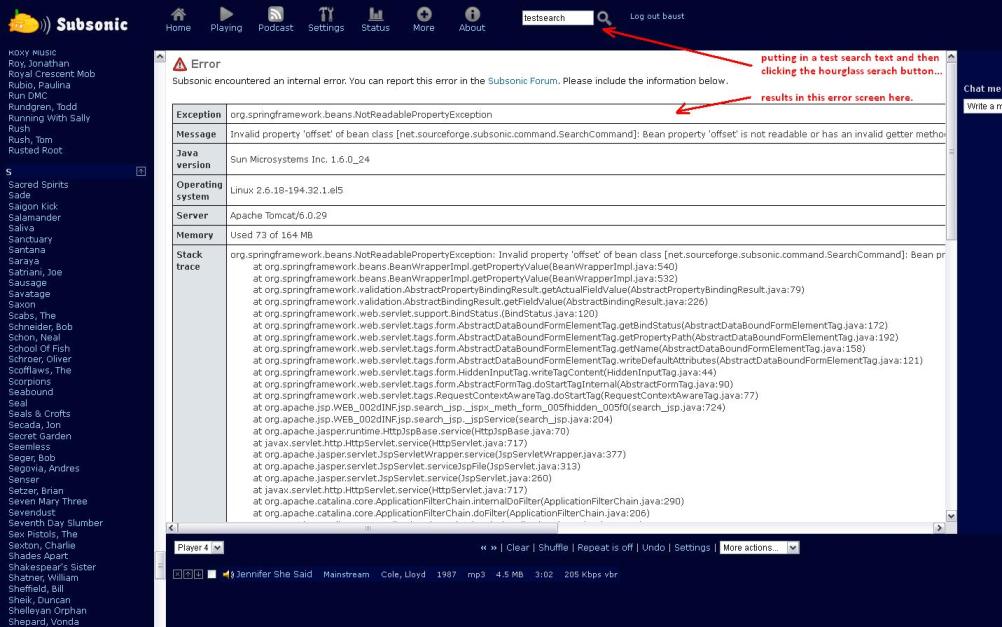Click the magnifying glass search button
Image resolution: width=1002 pixels, height=627 pixels.
[604, 18]
